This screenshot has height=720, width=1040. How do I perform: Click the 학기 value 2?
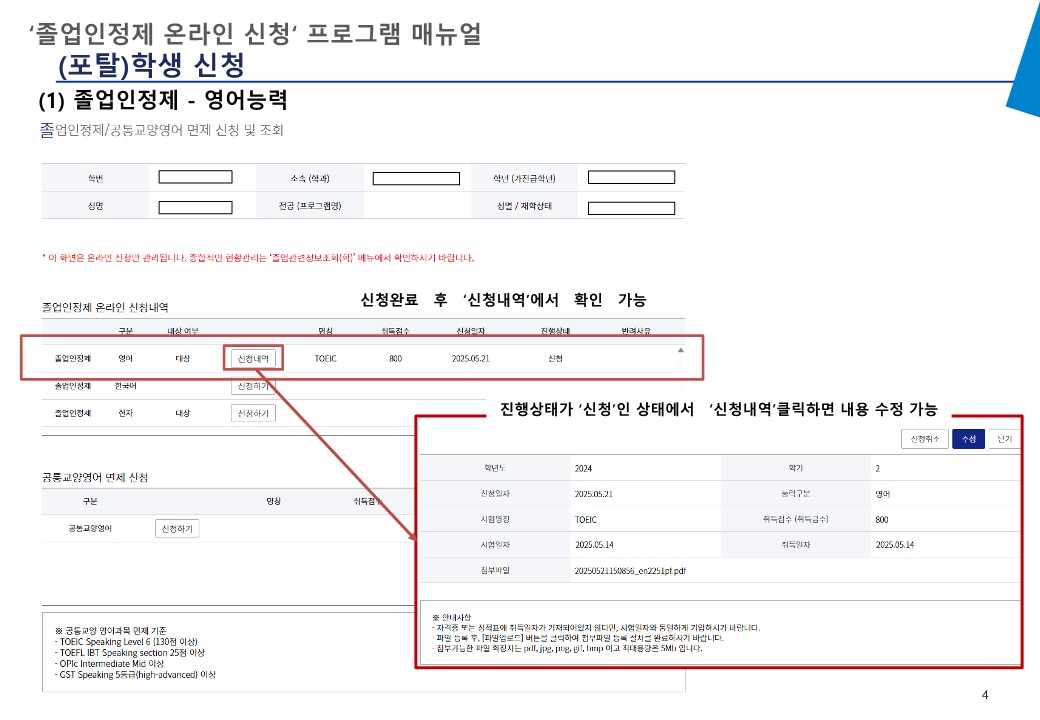878,468
